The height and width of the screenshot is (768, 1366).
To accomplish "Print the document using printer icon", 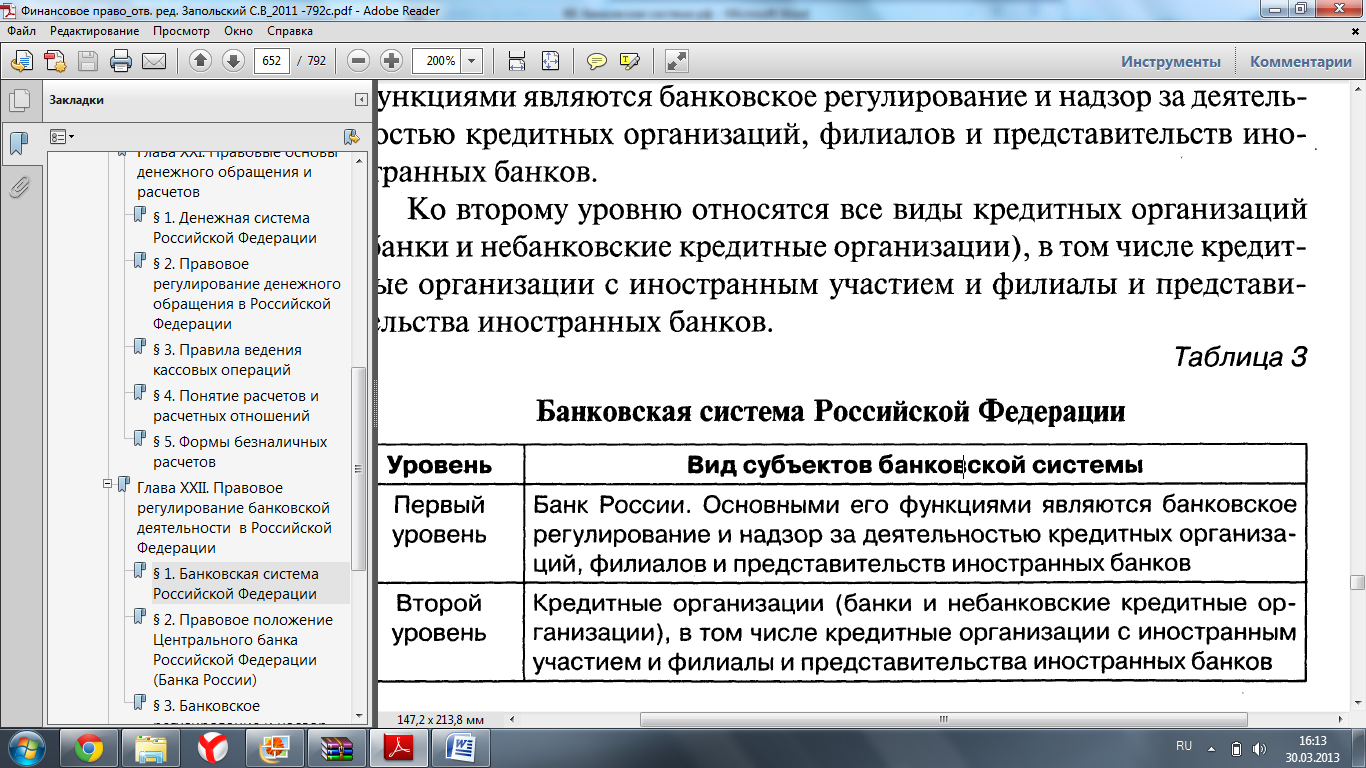I will (x=121, y=61).
